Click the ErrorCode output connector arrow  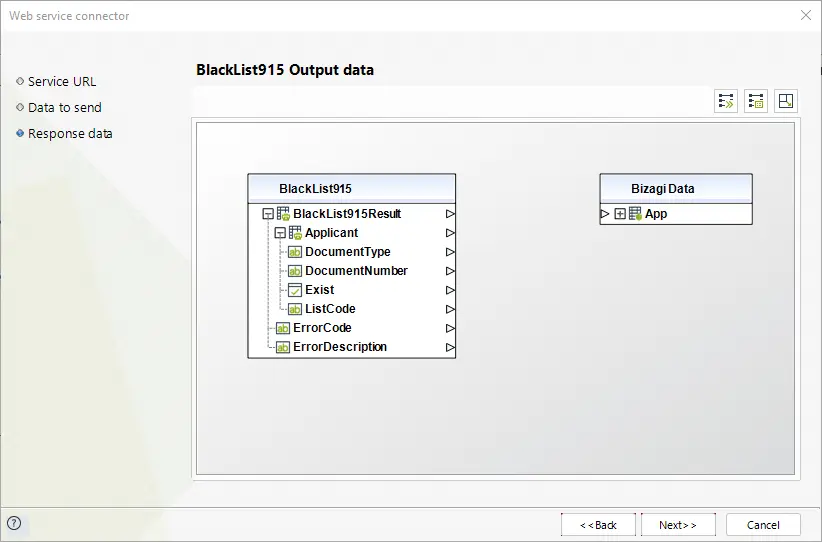point(450,328)
